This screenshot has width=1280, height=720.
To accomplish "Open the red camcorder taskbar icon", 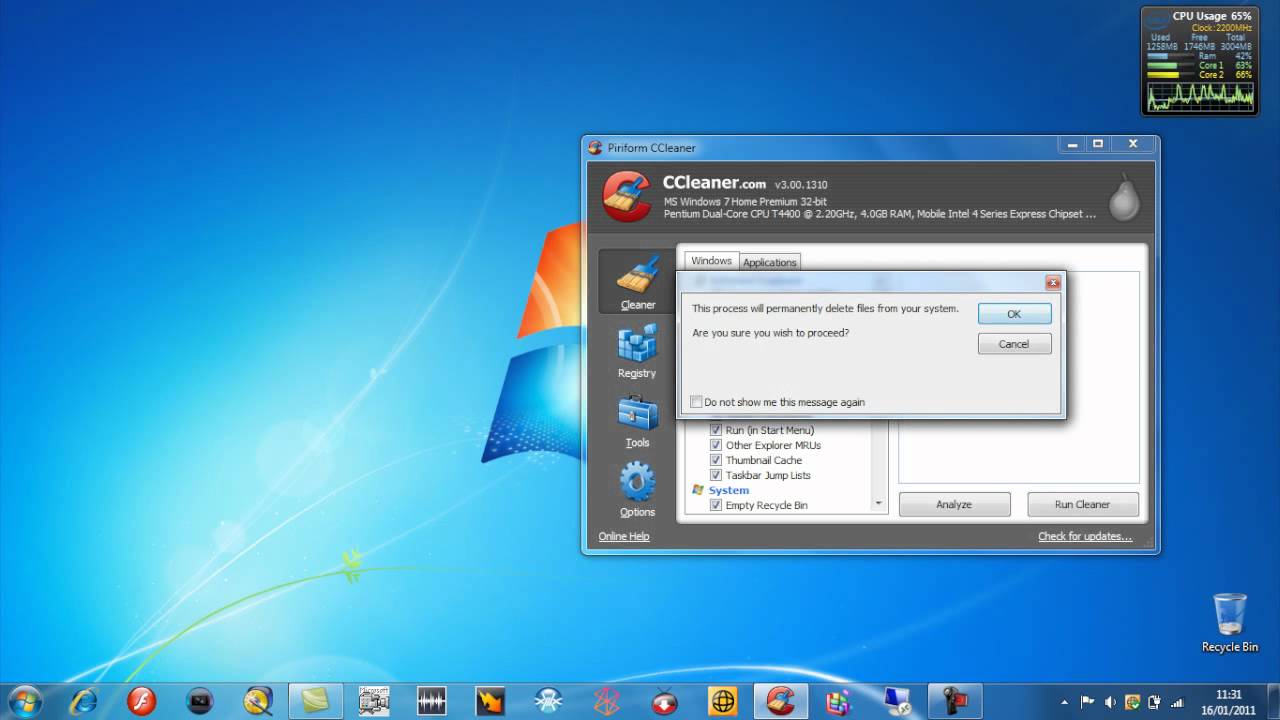I will [955, 701].
